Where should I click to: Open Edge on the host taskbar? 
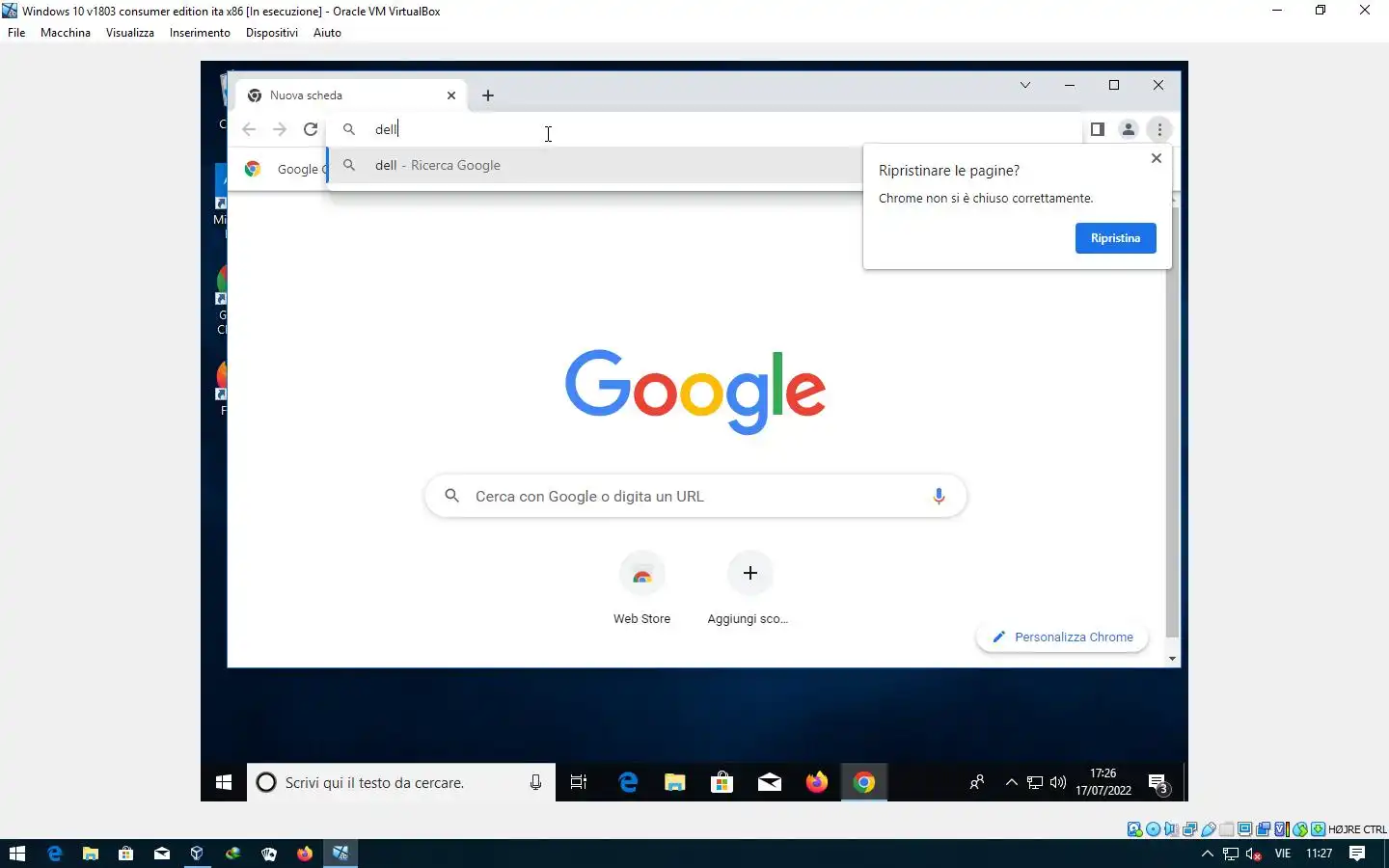click(55, 854)
